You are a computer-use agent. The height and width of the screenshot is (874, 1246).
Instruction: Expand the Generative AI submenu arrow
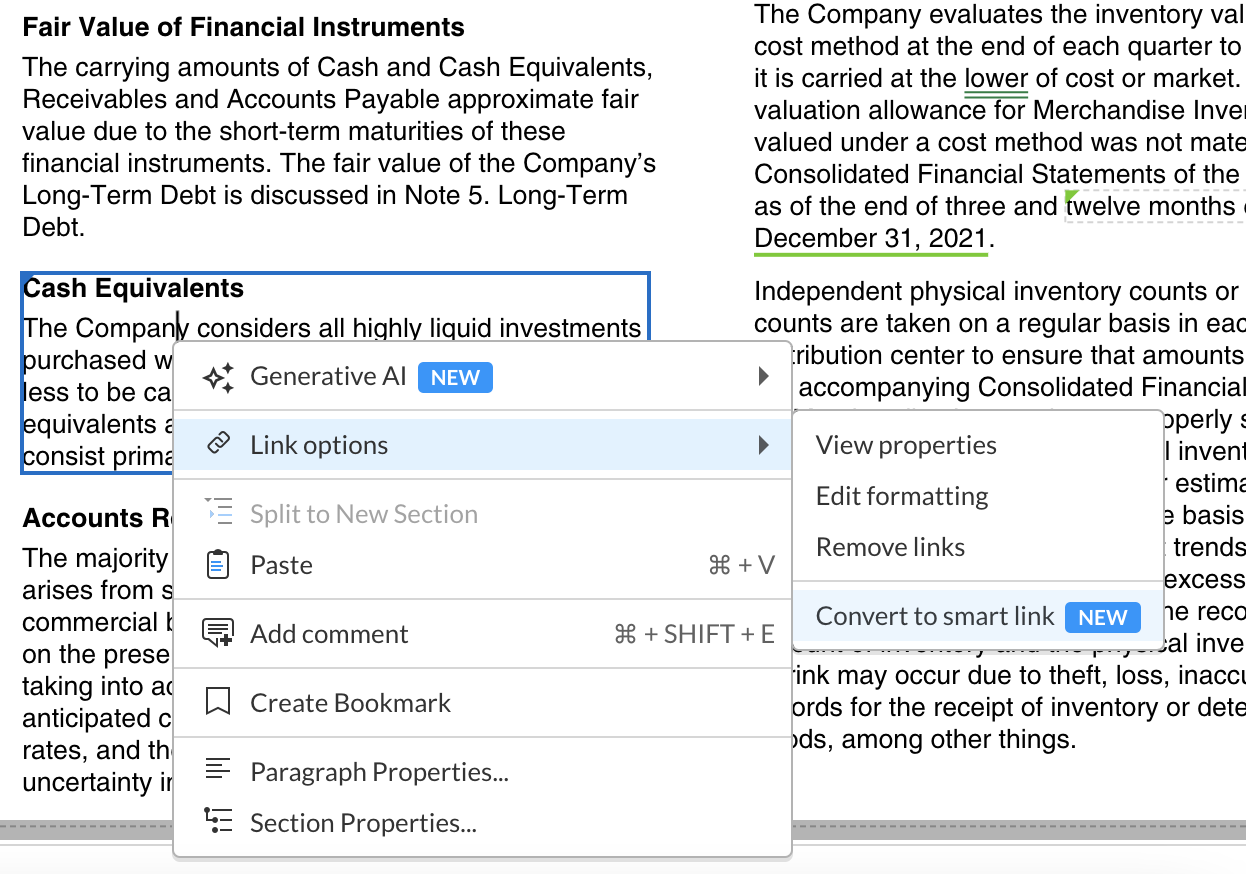(764, 377)
